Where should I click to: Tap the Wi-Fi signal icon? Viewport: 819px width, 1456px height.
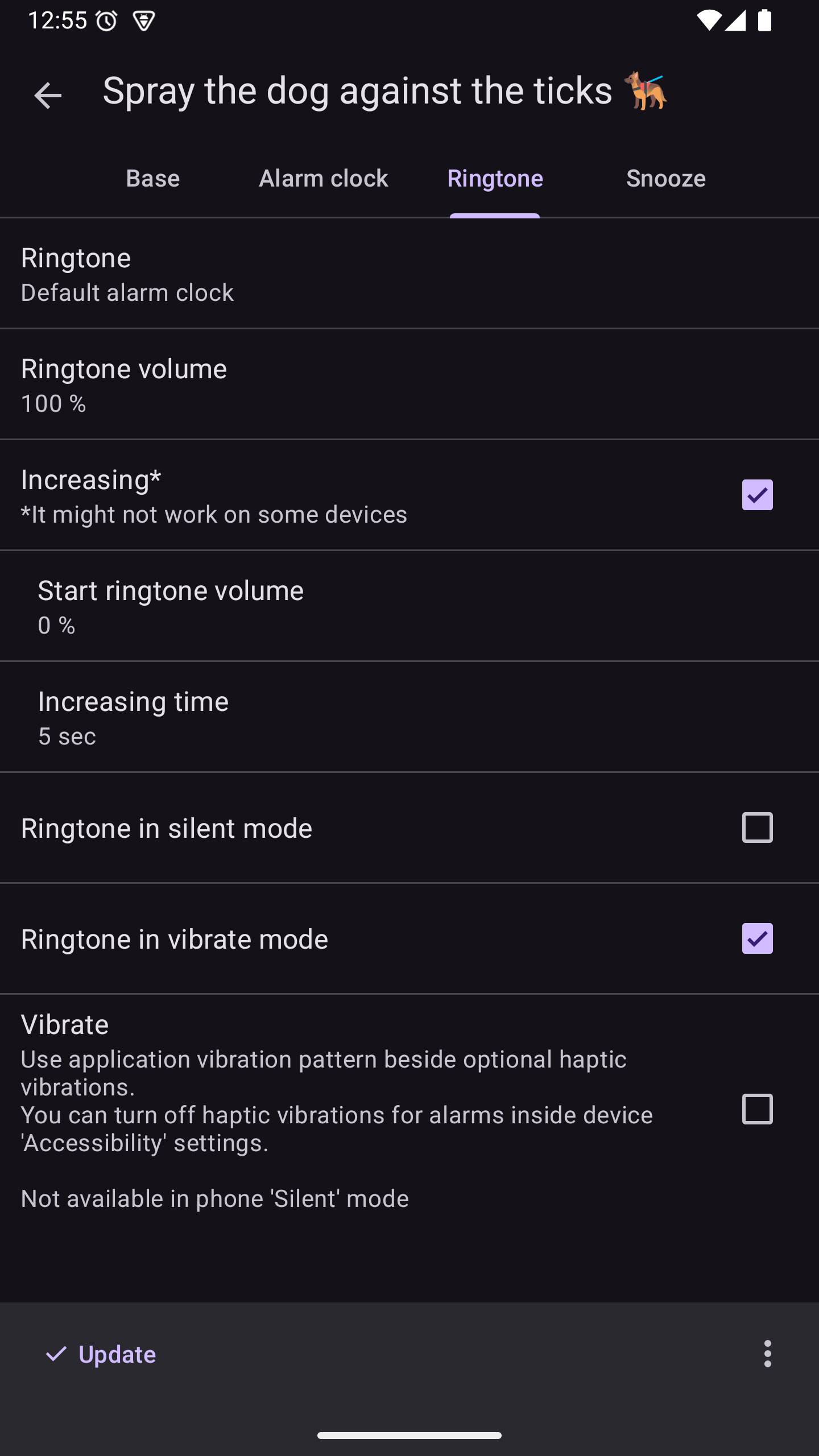tap(708, 21)
